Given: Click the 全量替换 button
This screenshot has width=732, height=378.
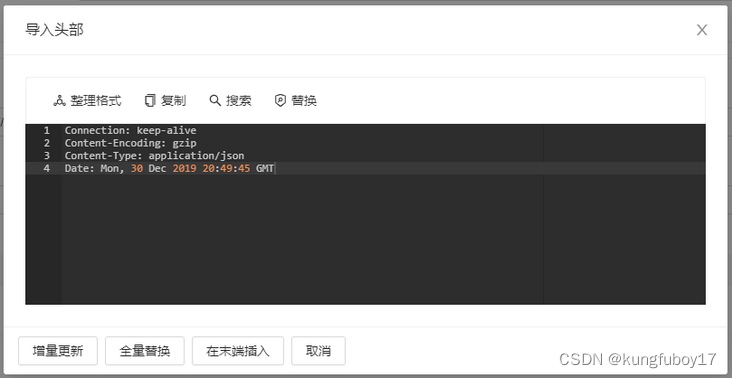Looking at the screenshot, I should 145,351.
